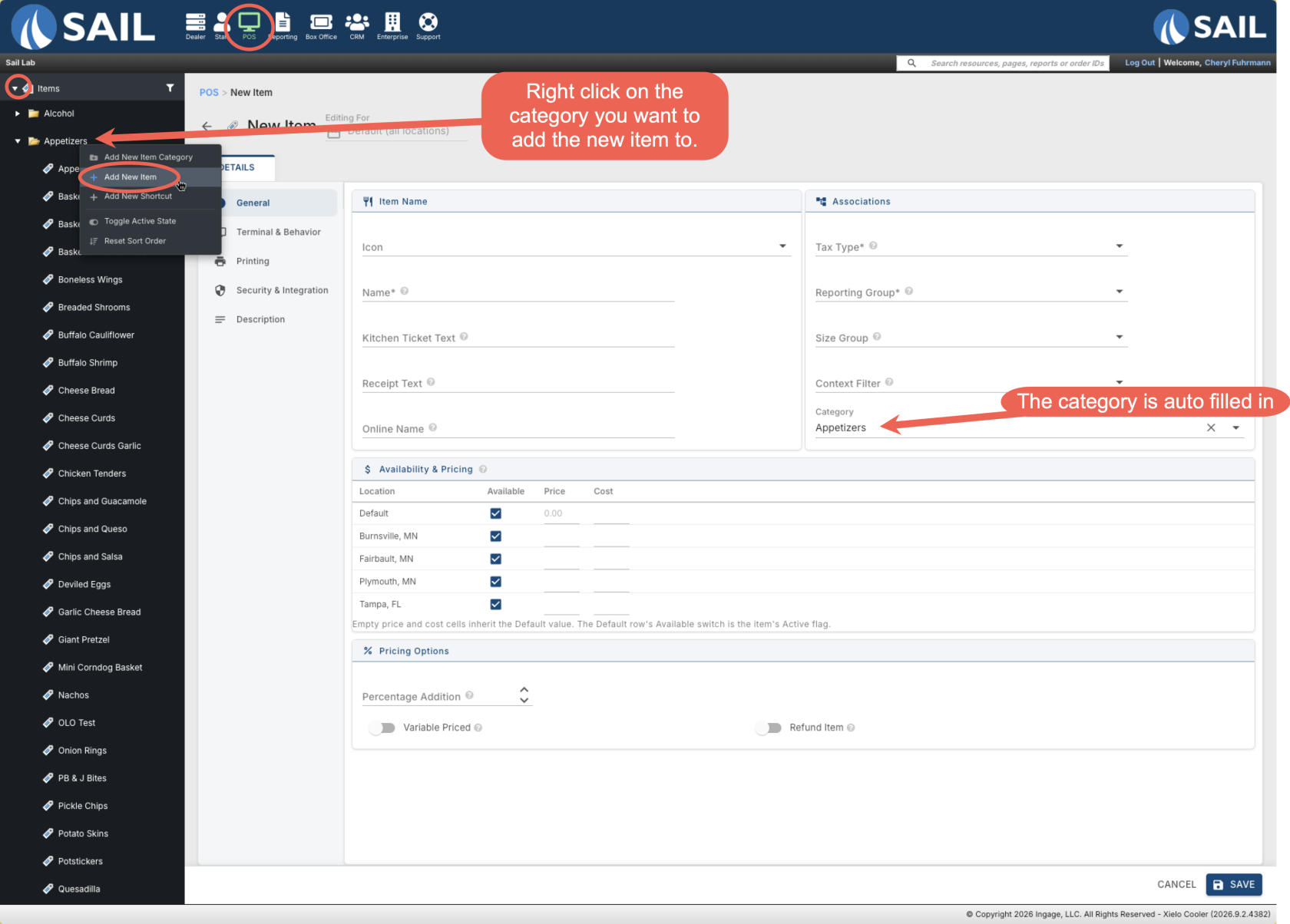
Task: Click the Default price field
Action: tap(561, 514)
